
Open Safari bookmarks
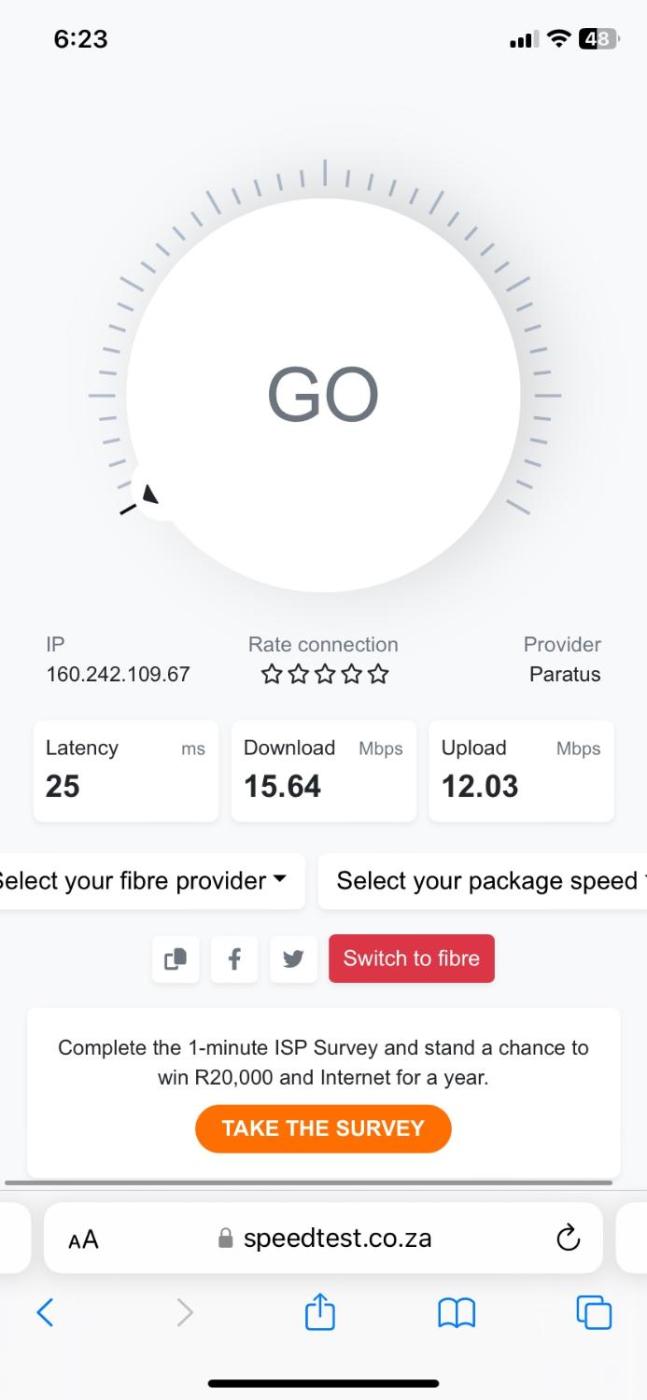click(x=456, y=1312)
